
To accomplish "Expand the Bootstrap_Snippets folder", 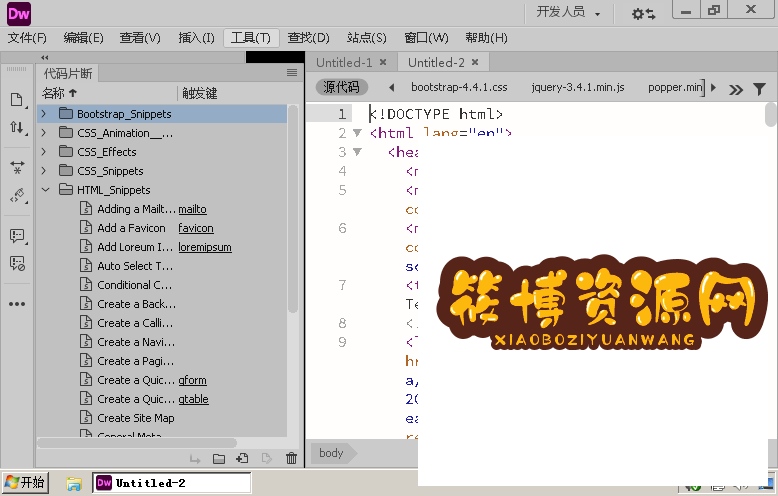I will [44, 114].
